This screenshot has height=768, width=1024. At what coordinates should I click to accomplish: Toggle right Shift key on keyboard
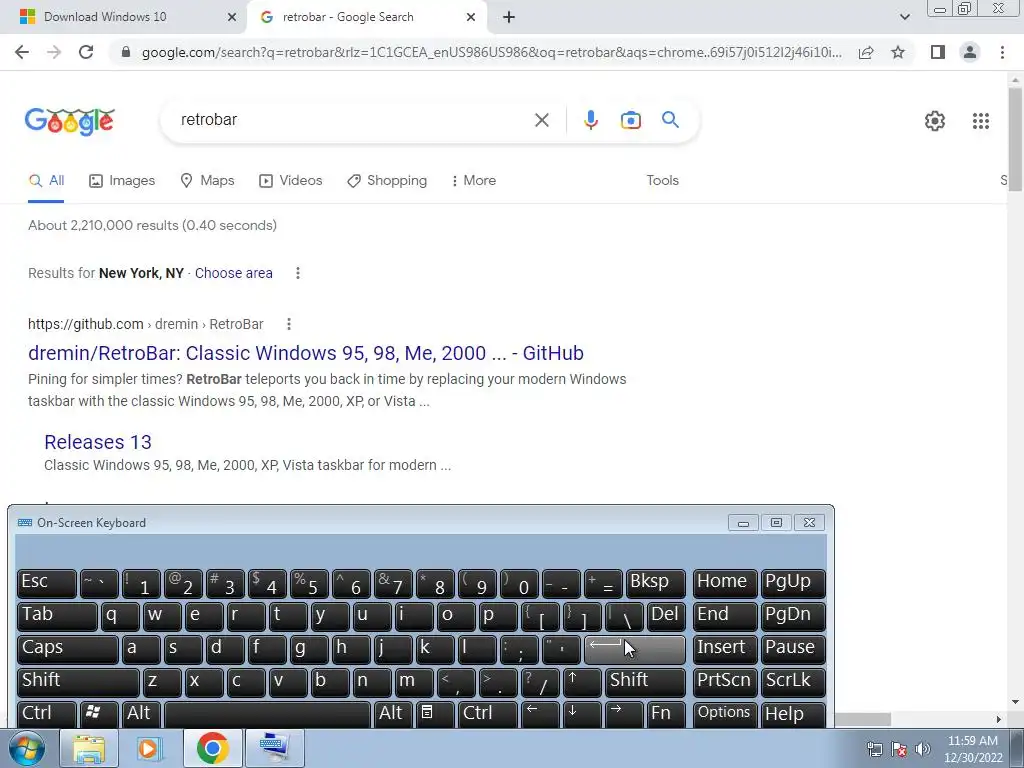click(x=645, y=681)
